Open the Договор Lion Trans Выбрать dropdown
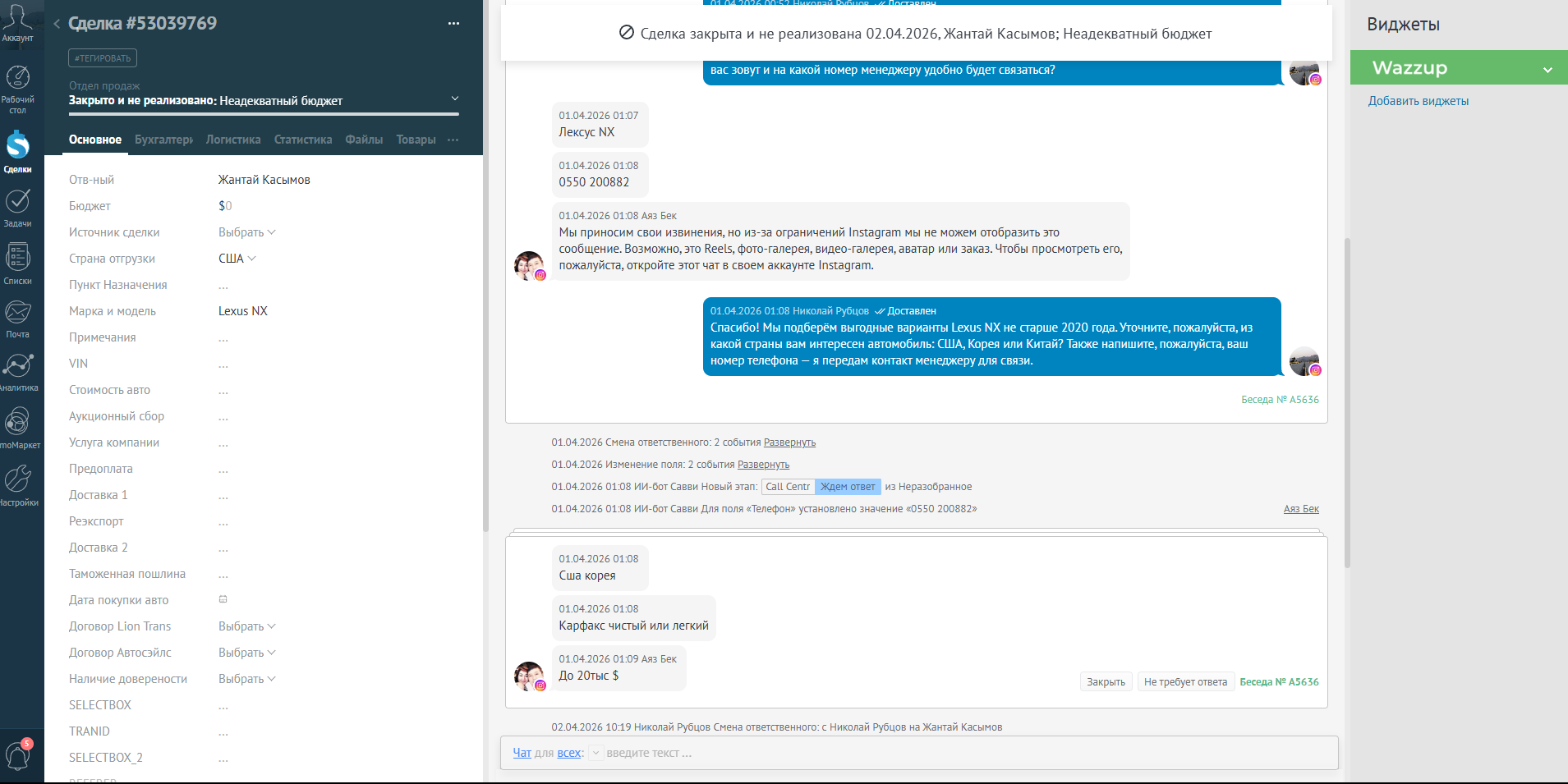Image resolution: width=1568 pixels, height=784 pixels. tap(246, 626)
